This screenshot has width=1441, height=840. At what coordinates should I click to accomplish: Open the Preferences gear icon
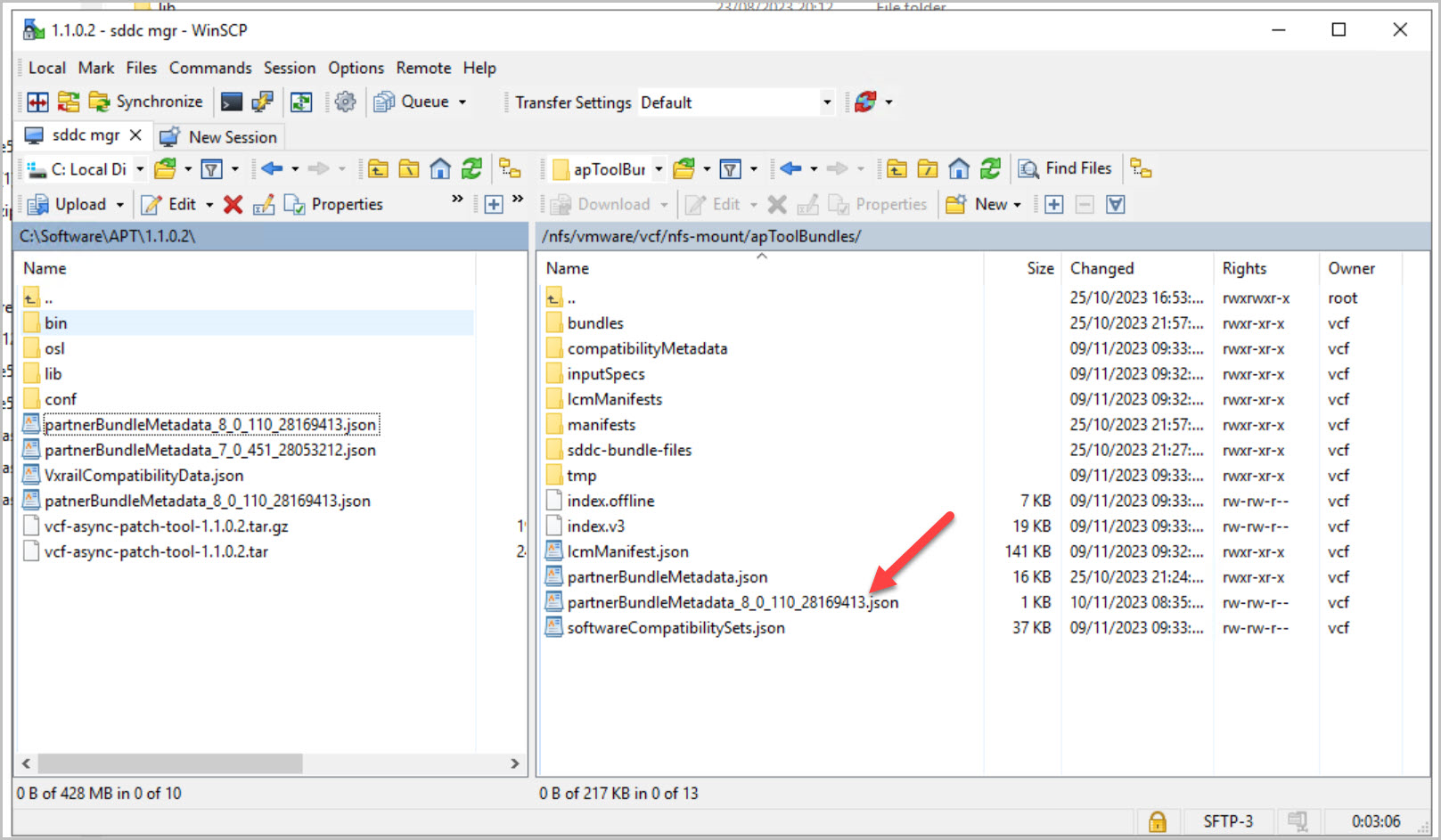point(345,102)
